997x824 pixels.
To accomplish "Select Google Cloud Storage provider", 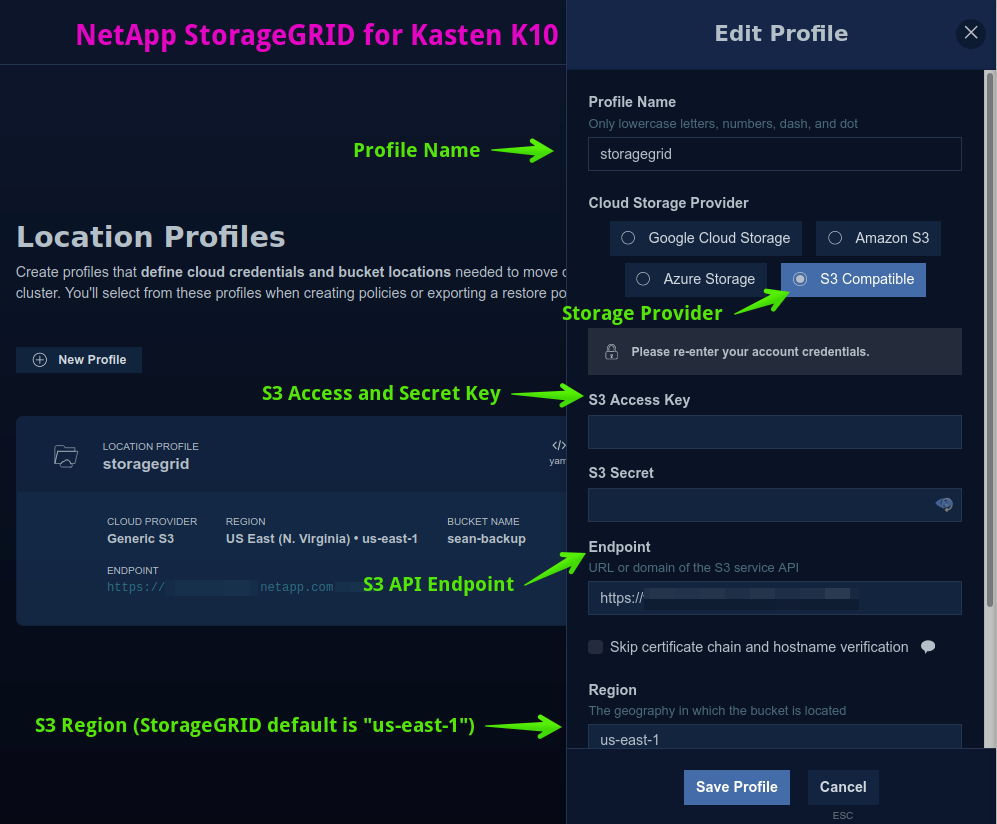I will coord(706,238).
